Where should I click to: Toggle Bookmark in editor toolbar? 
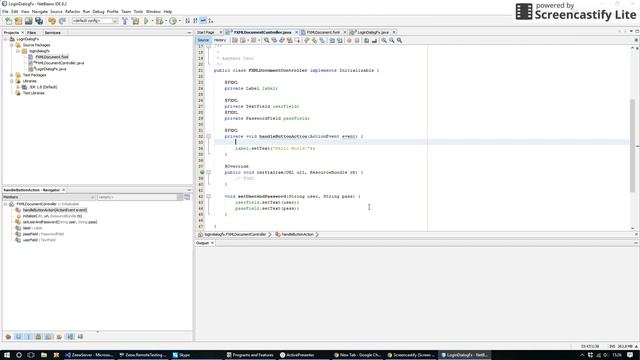322,40
